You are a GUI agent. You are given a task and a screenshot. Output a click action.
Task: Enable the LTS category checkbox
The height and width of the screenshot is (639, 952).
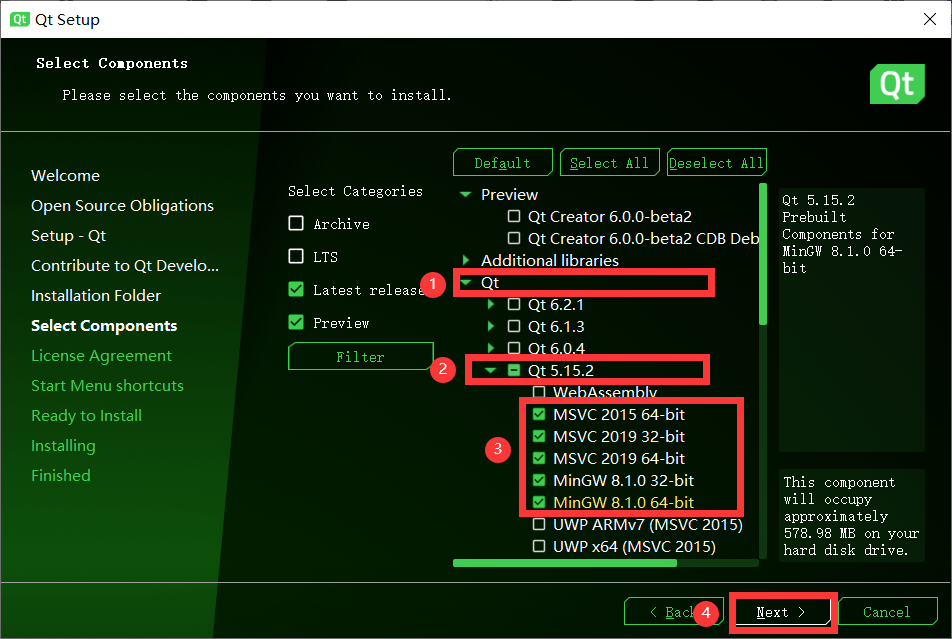pos(296,256)
